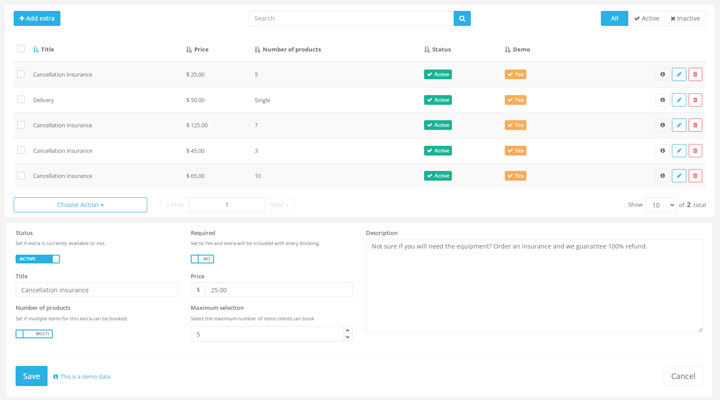Switch the Required toggle from NO
This screenshot has width=720, height=400.
click(x=202, y=259)
